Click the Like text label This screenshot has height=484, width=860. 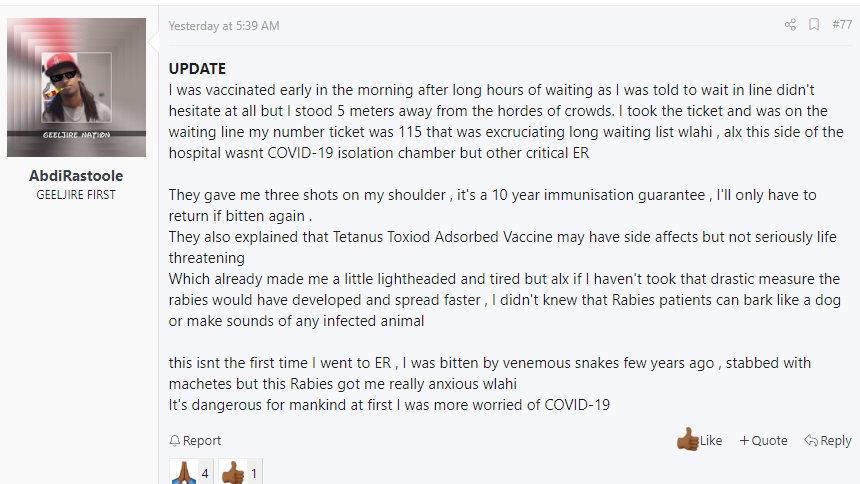pos(711,441)
